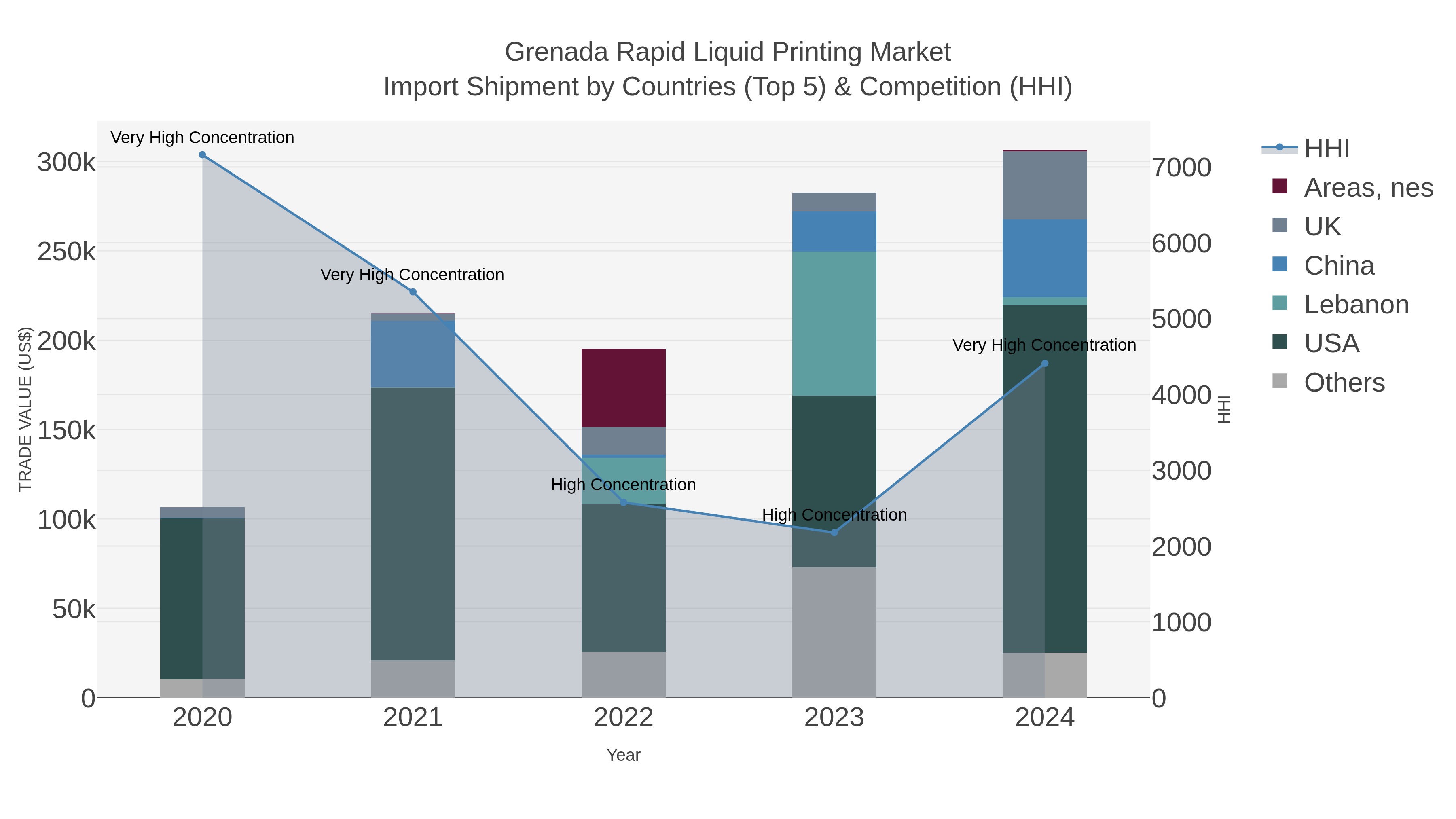Click the 2021 x-axis year label
Image resolution: width=1456 pixels, height=819 pixels.
[413, 717]
